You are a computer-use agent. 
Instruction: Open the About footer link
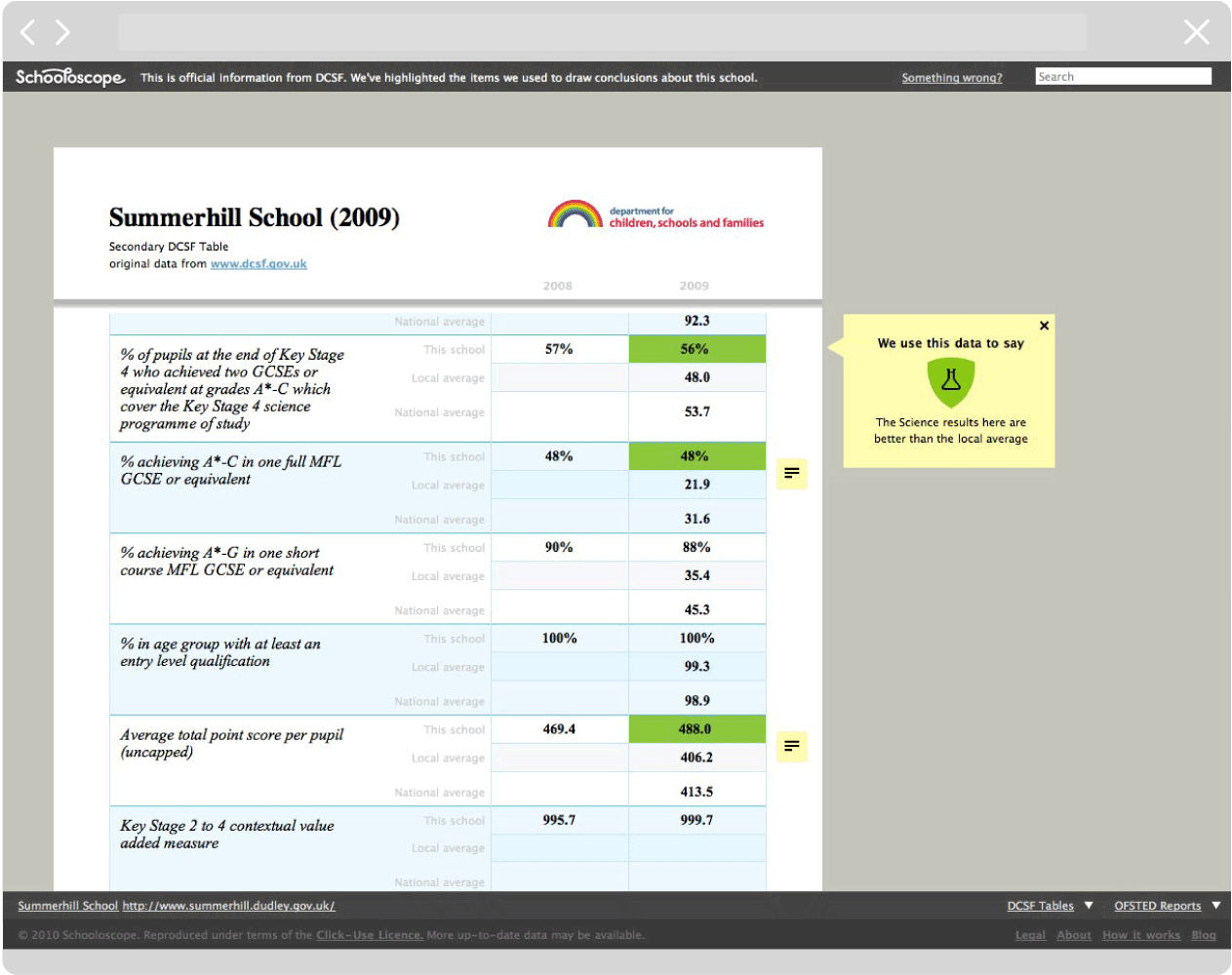click(1074, 935)
